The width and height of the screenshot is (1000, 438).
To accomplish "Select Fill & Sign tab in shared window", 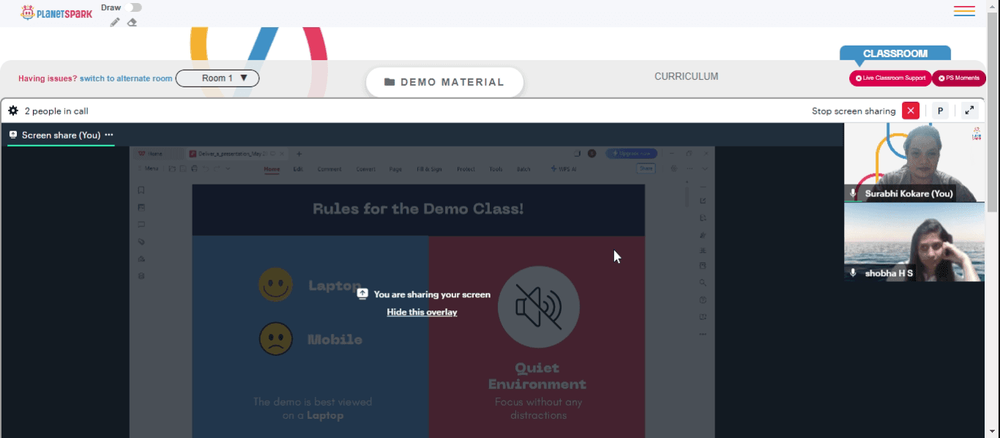I will (430, 169).
